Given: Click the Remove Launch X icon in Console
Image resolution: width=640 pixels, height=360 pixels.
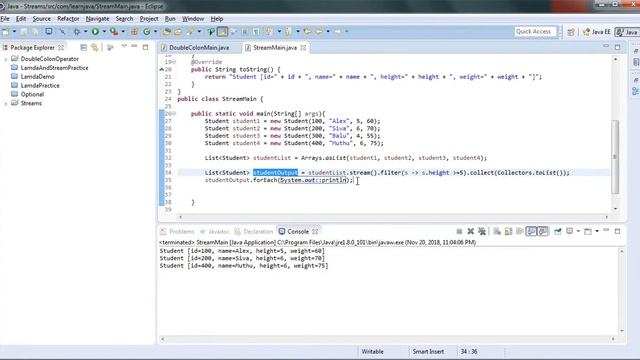Looking at the screenshot, I should point(471,231).
